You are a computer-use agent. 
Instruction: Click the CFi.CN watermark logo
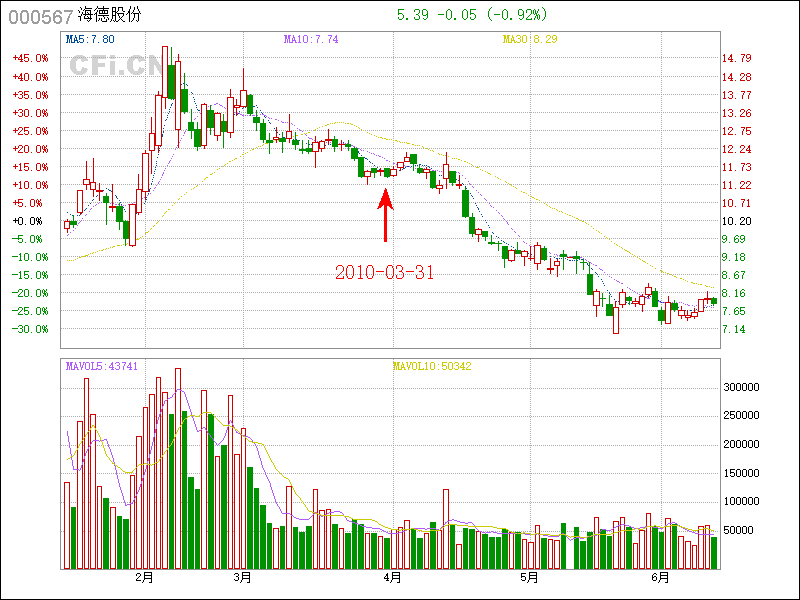coord(115,66)
